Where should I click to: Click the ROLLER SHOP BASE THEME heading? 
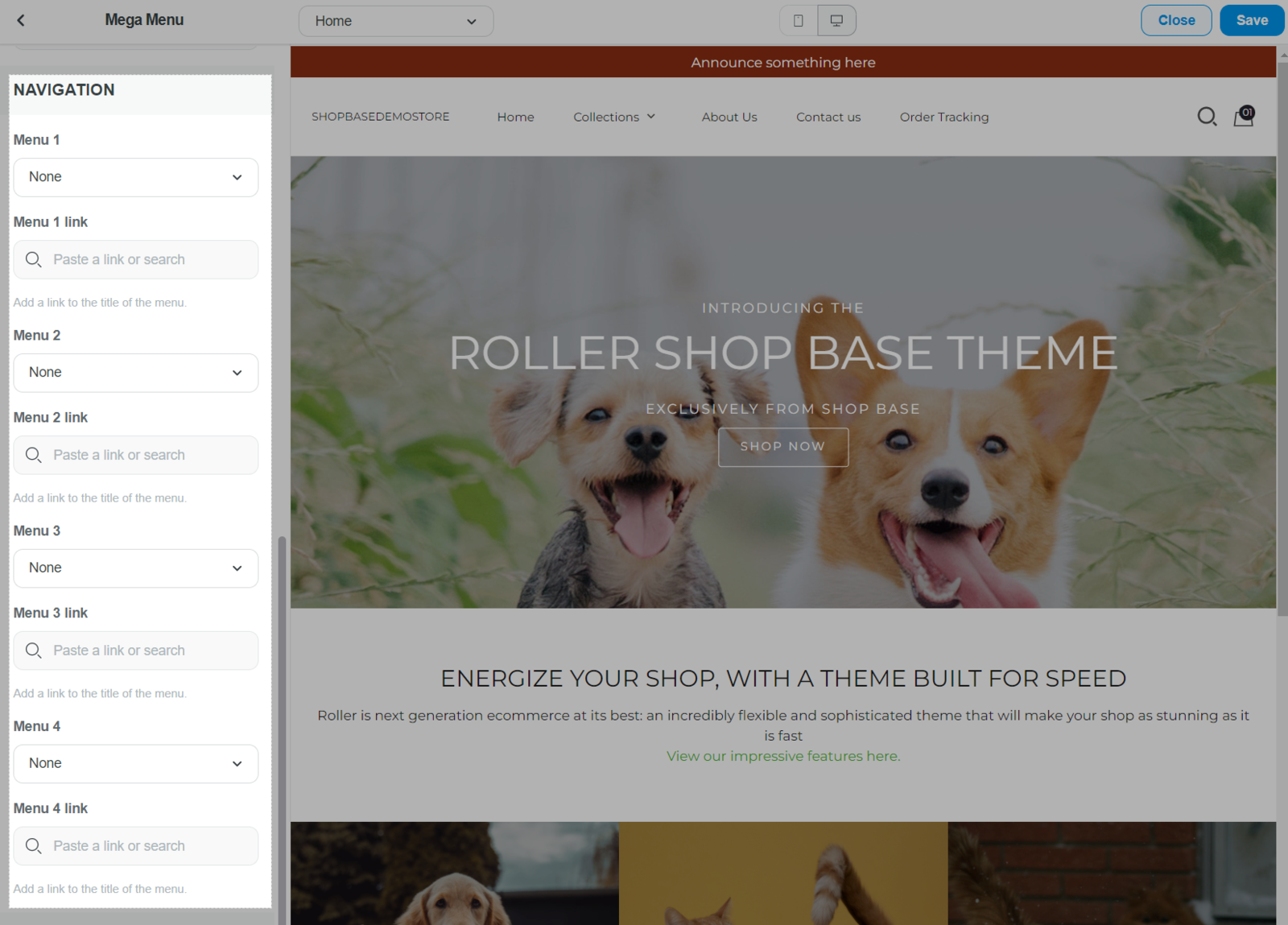[783, 353]
